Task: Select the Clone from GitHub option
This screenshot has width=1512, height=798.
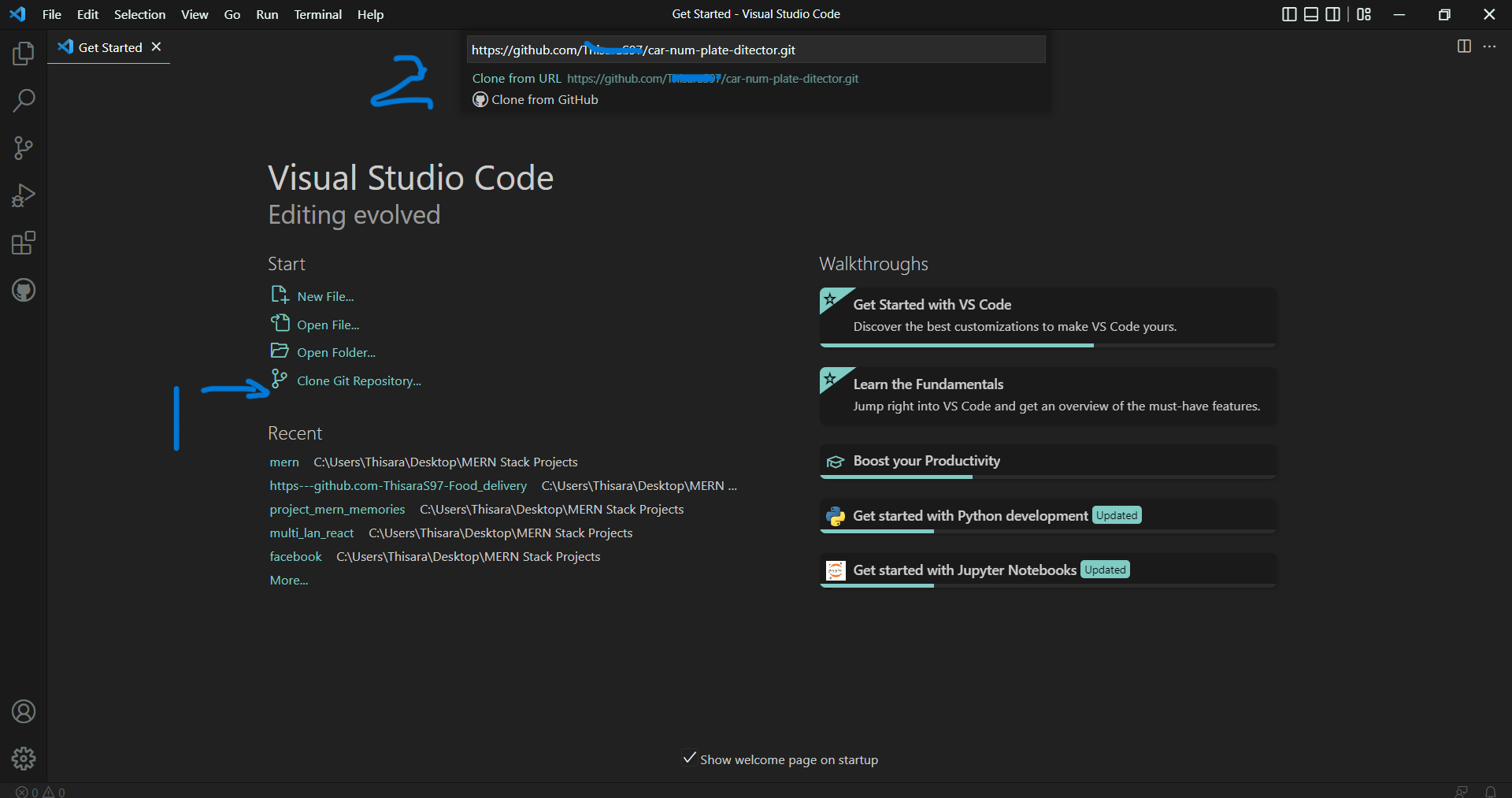Action: coord(756,100)
